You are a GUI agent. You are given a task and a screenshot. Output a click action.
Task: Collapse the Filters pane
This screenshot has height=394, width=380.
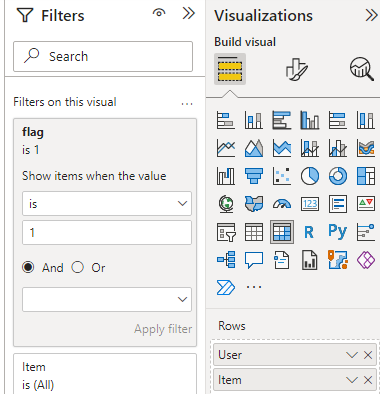click(x=188, y=14)
